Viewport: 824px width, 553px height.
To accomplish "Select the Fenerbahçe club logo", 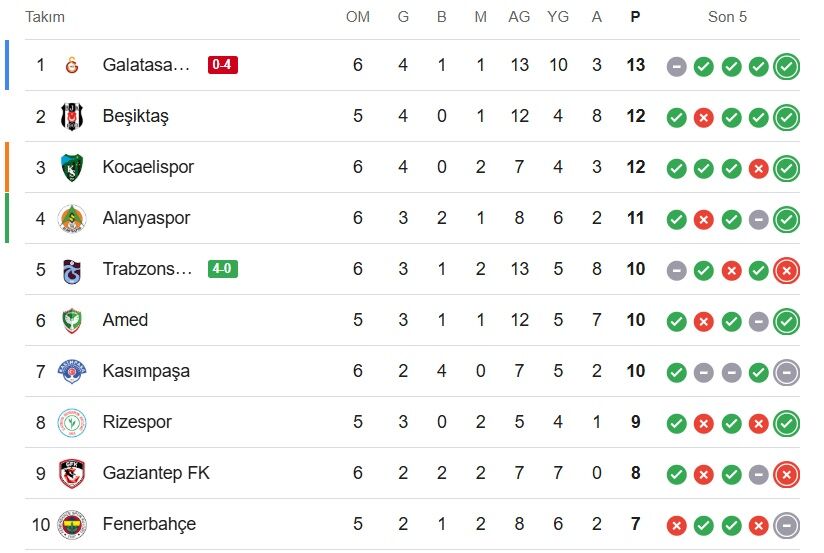I will click(72, 525).
